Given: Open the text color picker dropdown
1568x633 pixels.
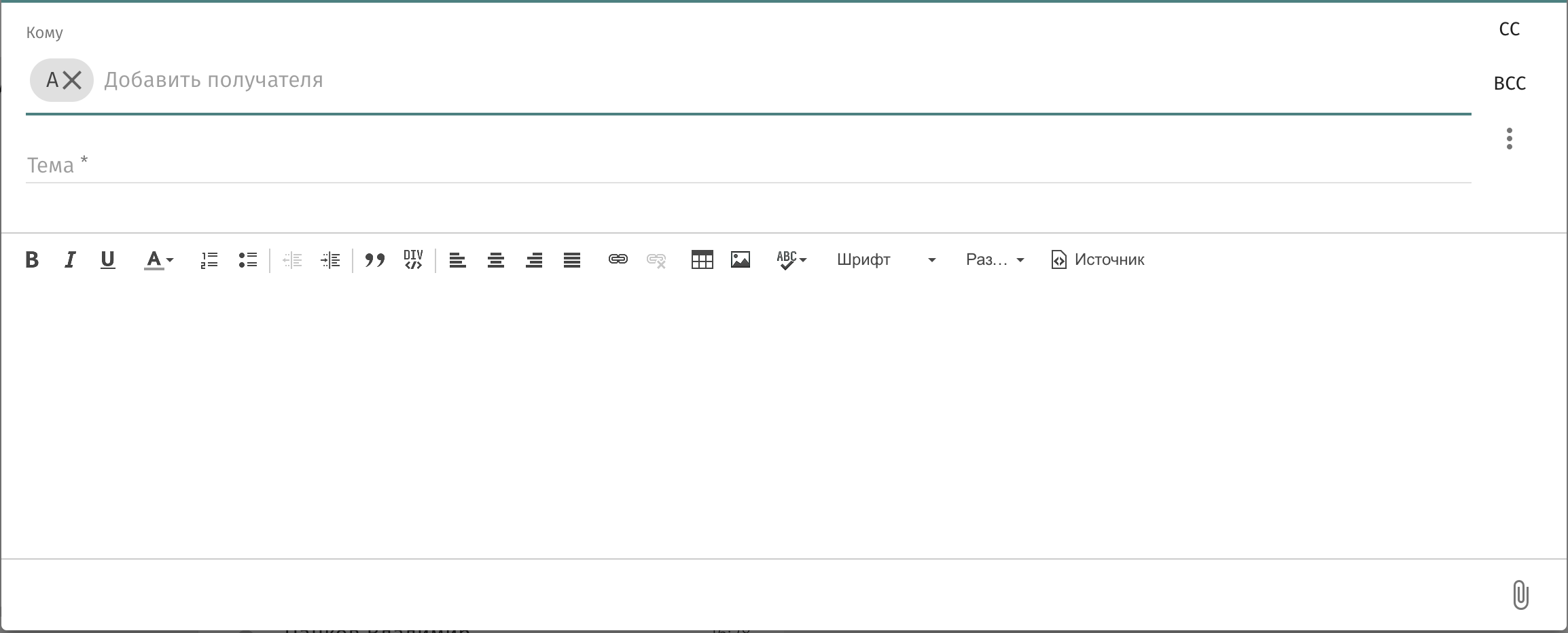Looking at the screenshot, I should click(159, 259).
